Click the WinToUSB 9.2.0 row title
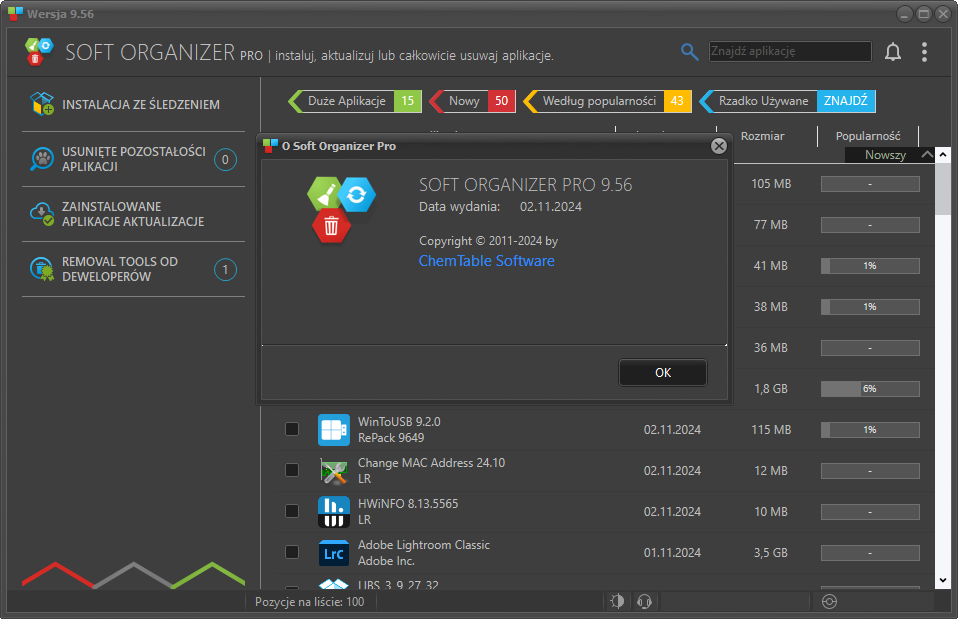The width and height of the screenshot is (958, 619). pyautogui.click(x=399, y=422)
